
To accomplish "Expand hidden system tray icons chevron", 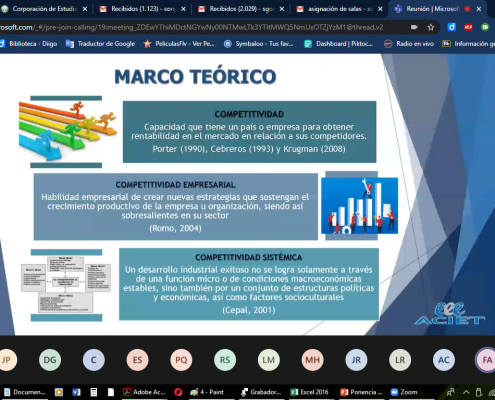I will [x=466, y=392].
